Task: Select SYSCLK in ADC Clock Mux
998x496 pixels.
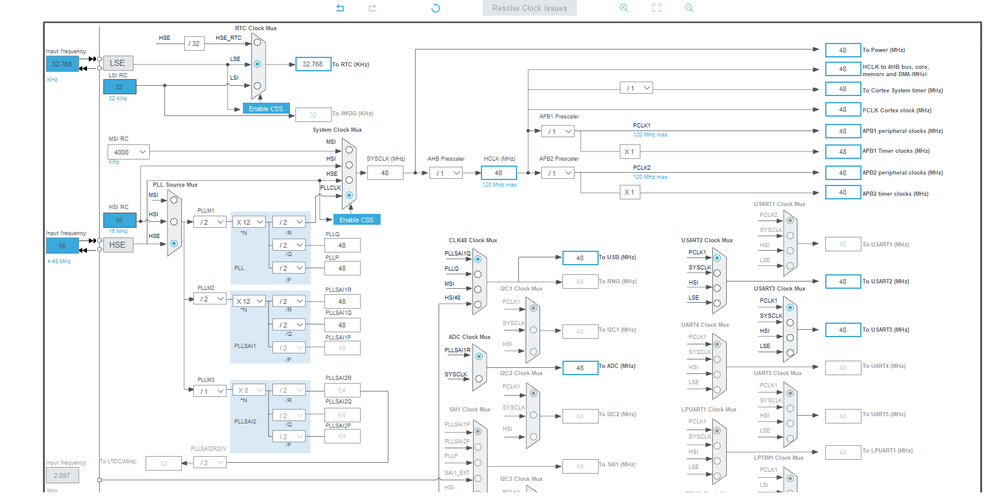Action: pyautogui.click(x=479, y=379)
